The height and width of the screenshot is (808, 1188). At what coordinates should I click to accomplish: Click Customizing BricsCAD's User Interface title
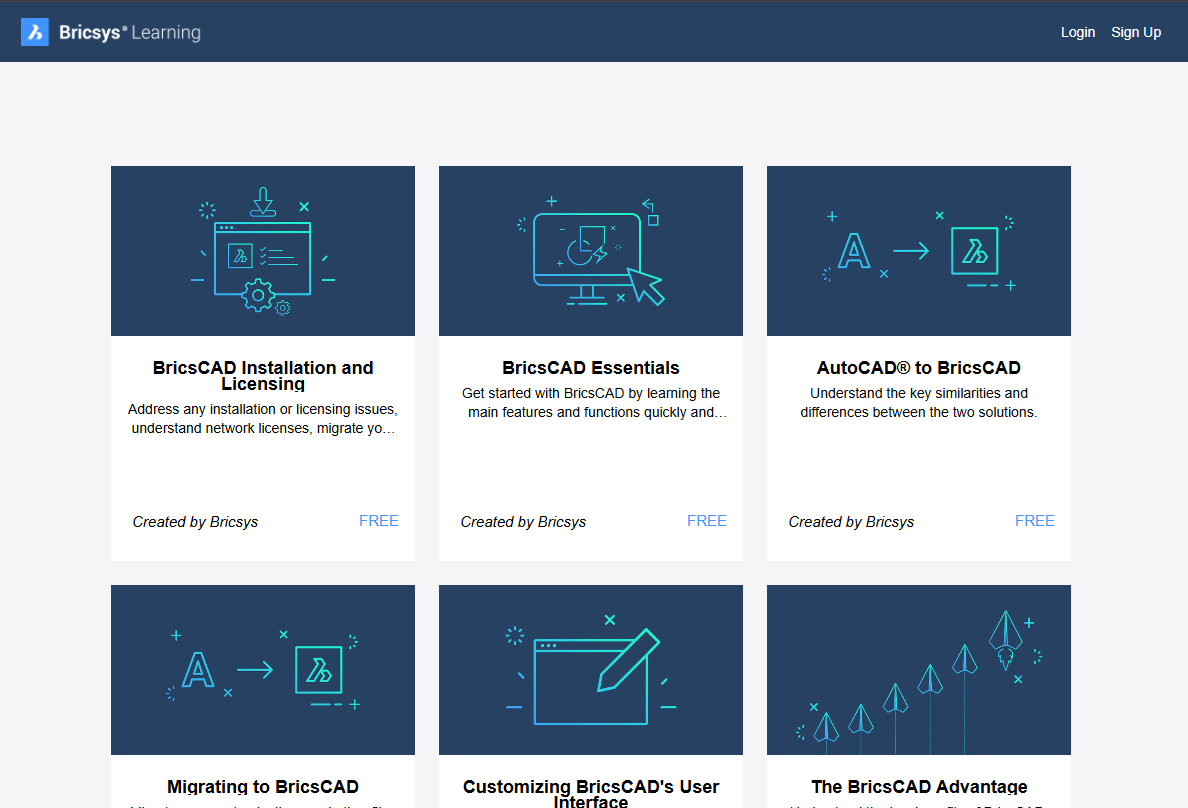pyautogui.click(x=591, y=794)
